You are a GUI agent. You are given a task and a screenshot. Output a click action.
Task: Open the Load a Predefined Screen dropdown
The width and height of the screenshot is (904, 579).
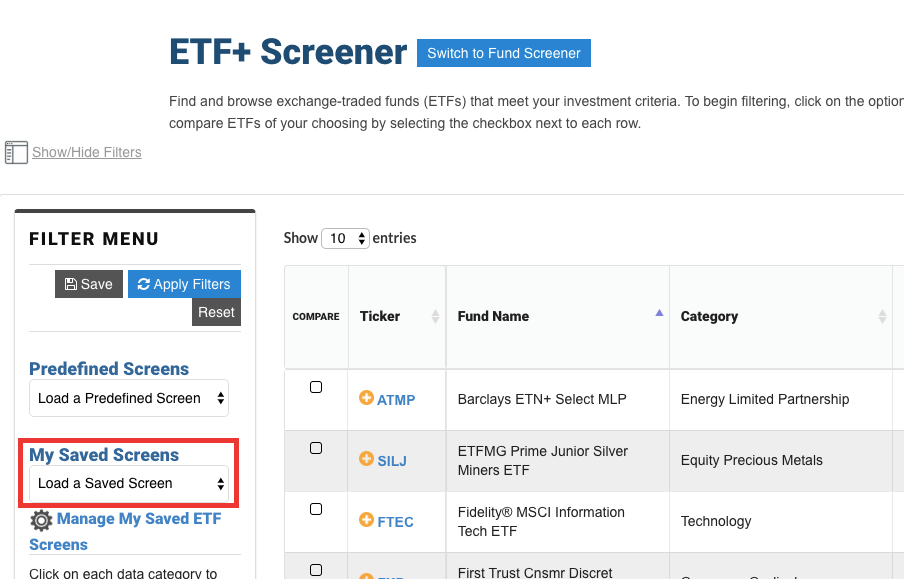point(129,398)
